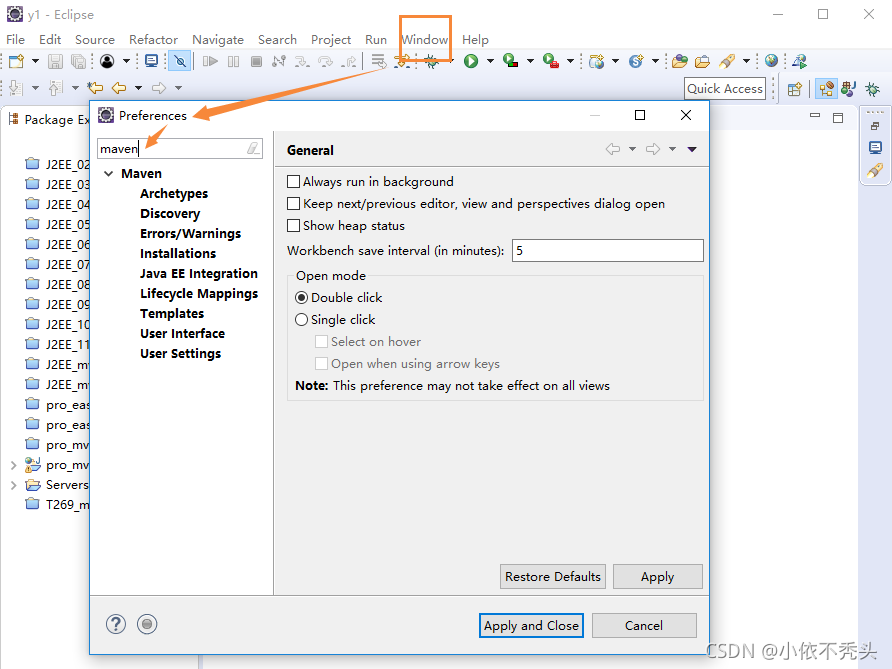Click the Apply and Close button
Screen dimensions: 892x669
point(531,626)
